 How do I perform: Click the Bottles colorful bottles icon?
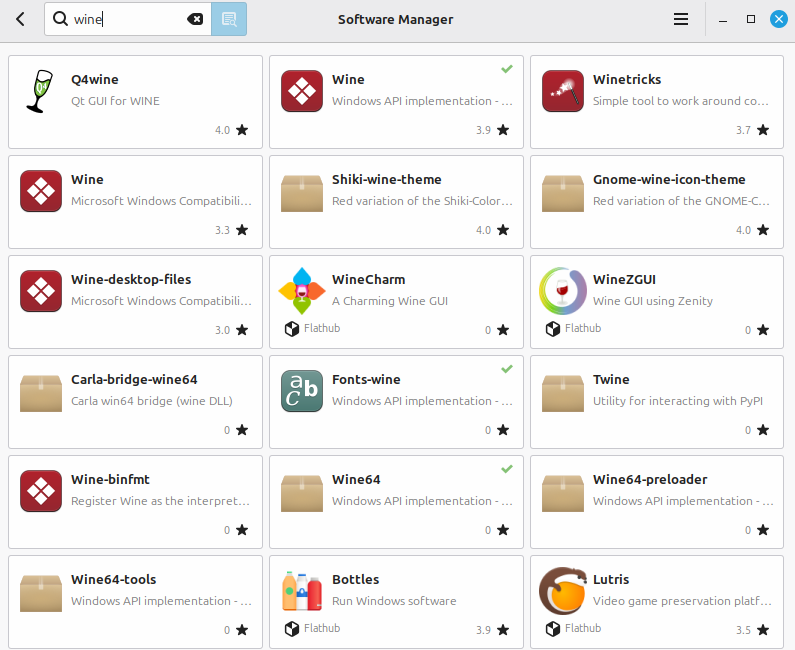[x=302, y=591]
